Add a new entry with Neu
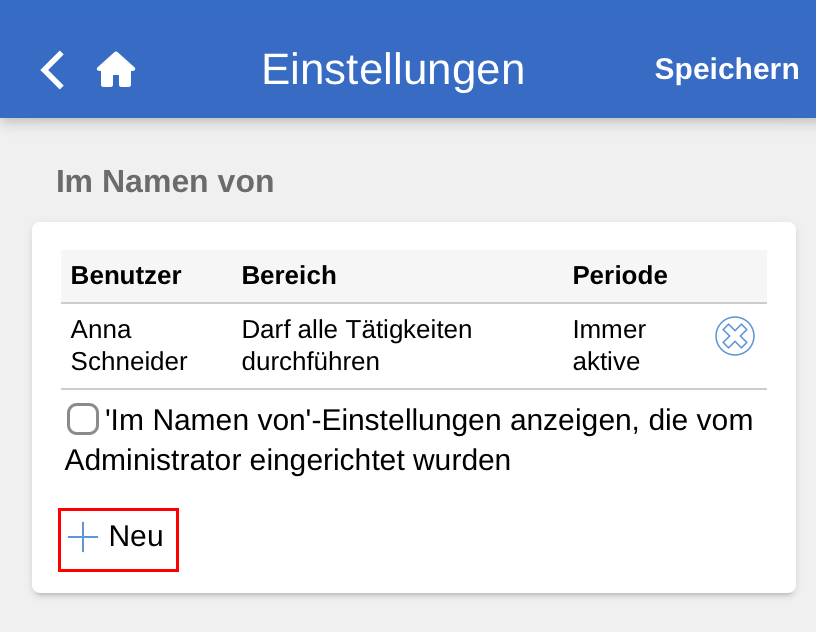Image resolution: width=816 pixels, height=632 pixels. [x=118, y=539]
